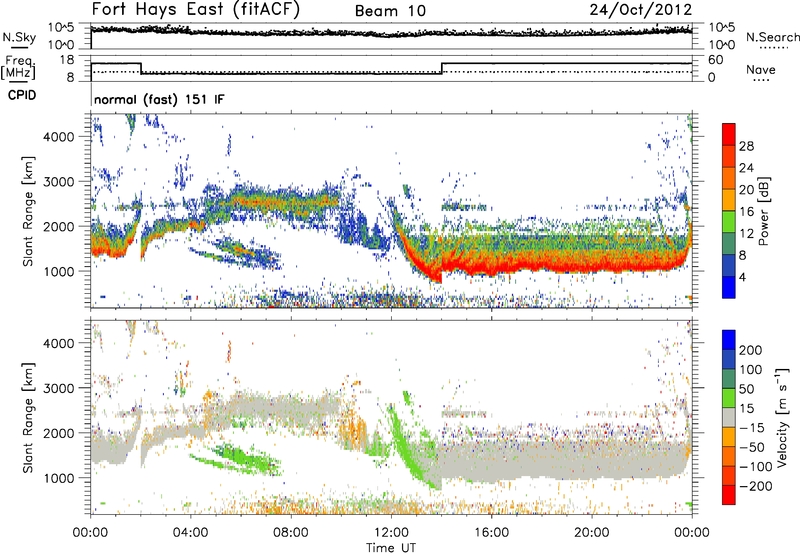The height and width of the screenshot is (554, 800).
Task: Click the "16:00" time tick label
Action: click(491, 533)
